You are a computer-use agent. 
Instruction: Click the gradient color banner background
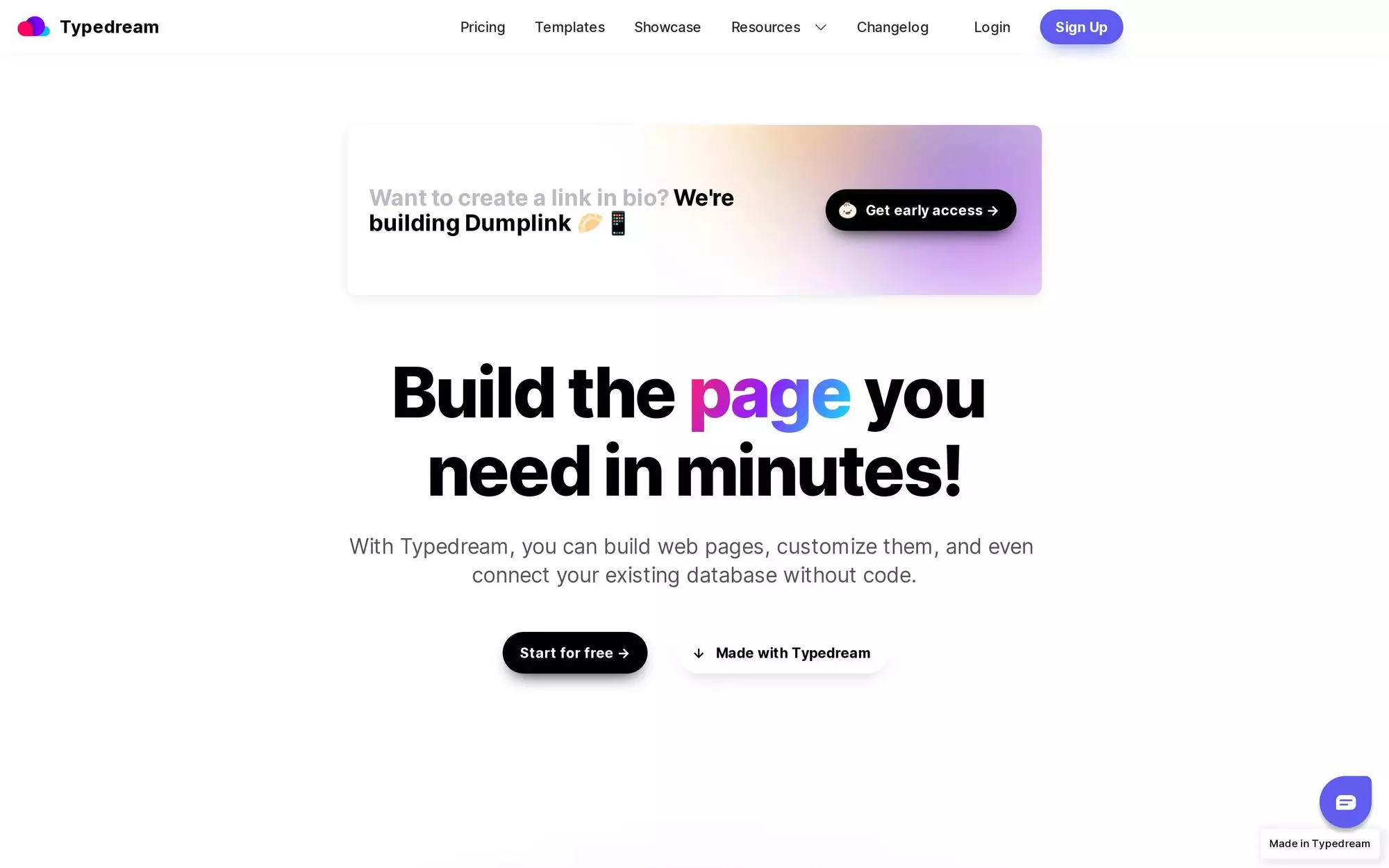tap(695, 210)
